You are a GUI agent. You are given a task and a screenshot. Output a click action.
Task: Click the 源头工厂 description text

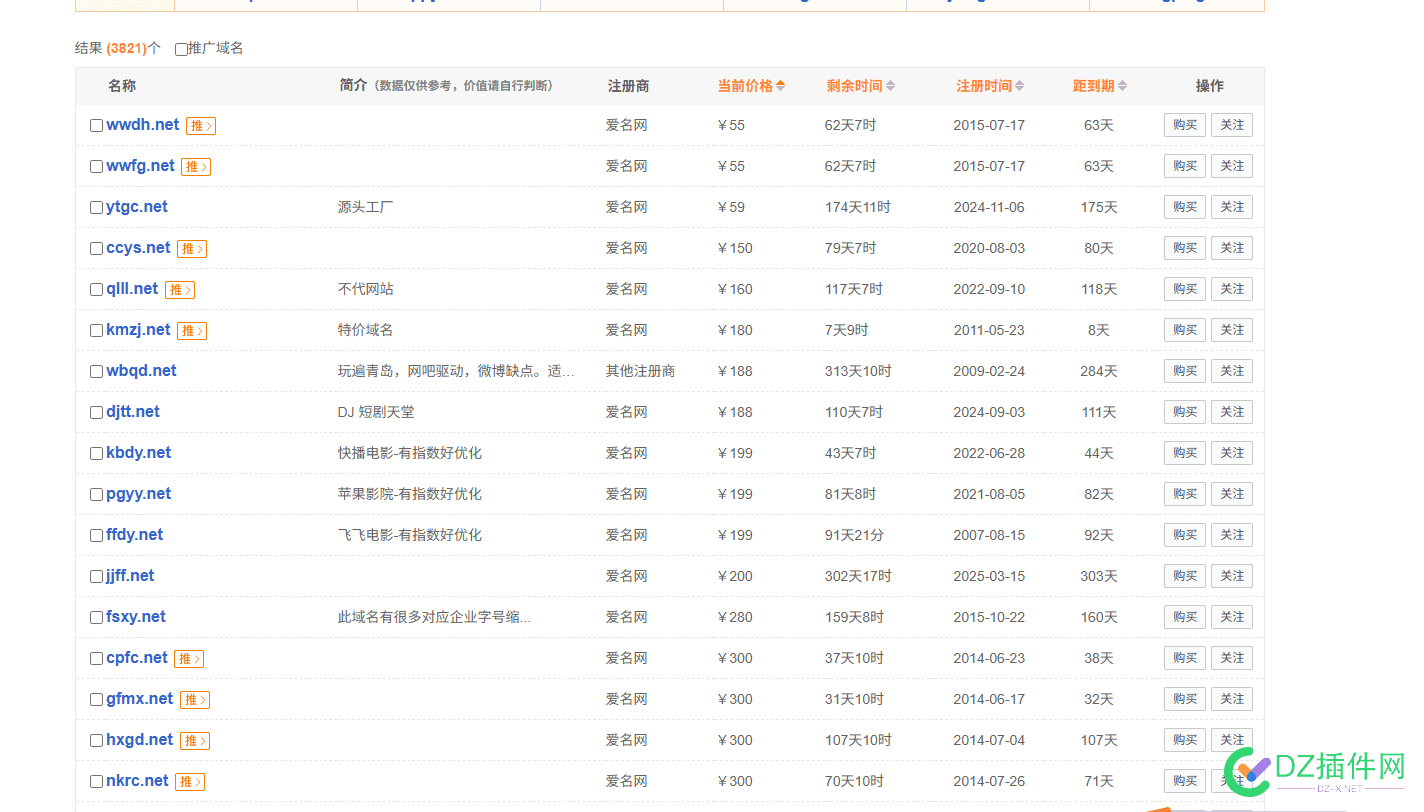(x=366, y=207)
